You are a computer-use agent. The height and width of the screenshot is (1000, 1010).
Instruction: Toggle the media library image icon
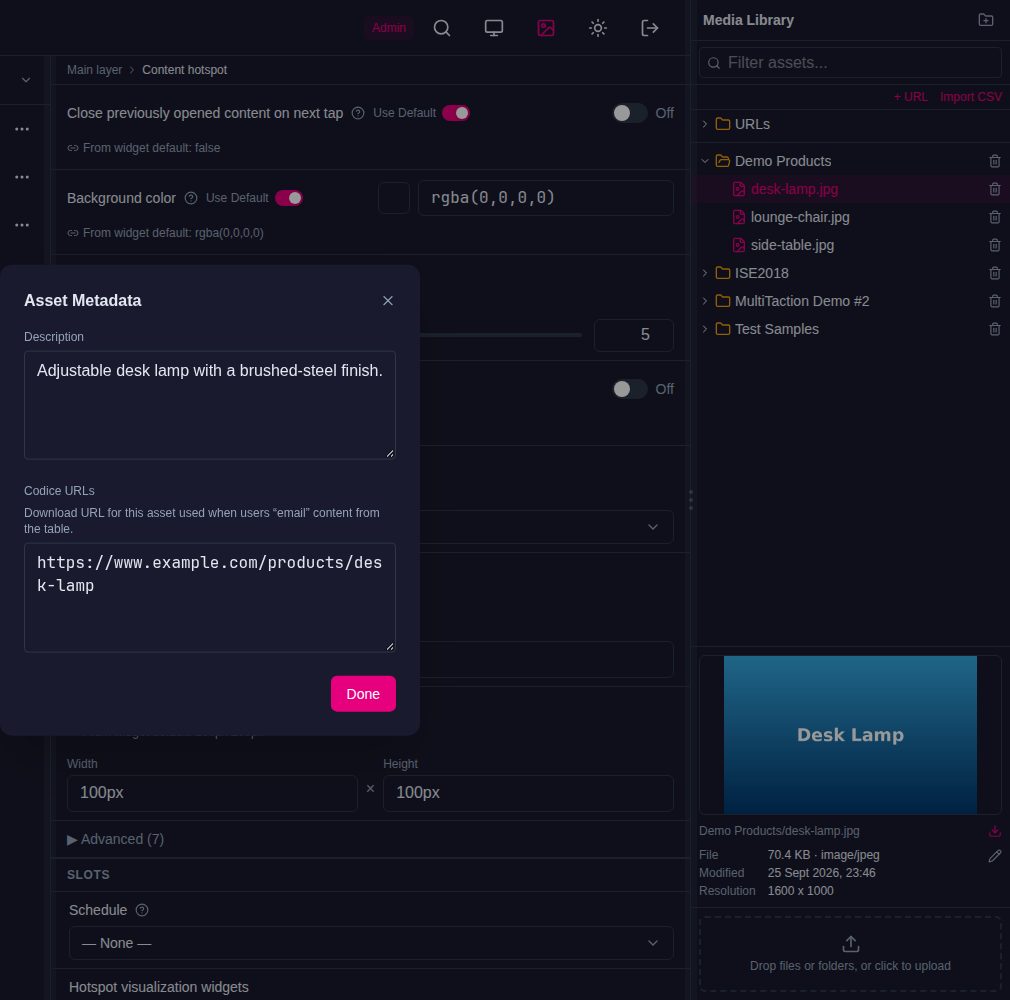click(546, 28)
